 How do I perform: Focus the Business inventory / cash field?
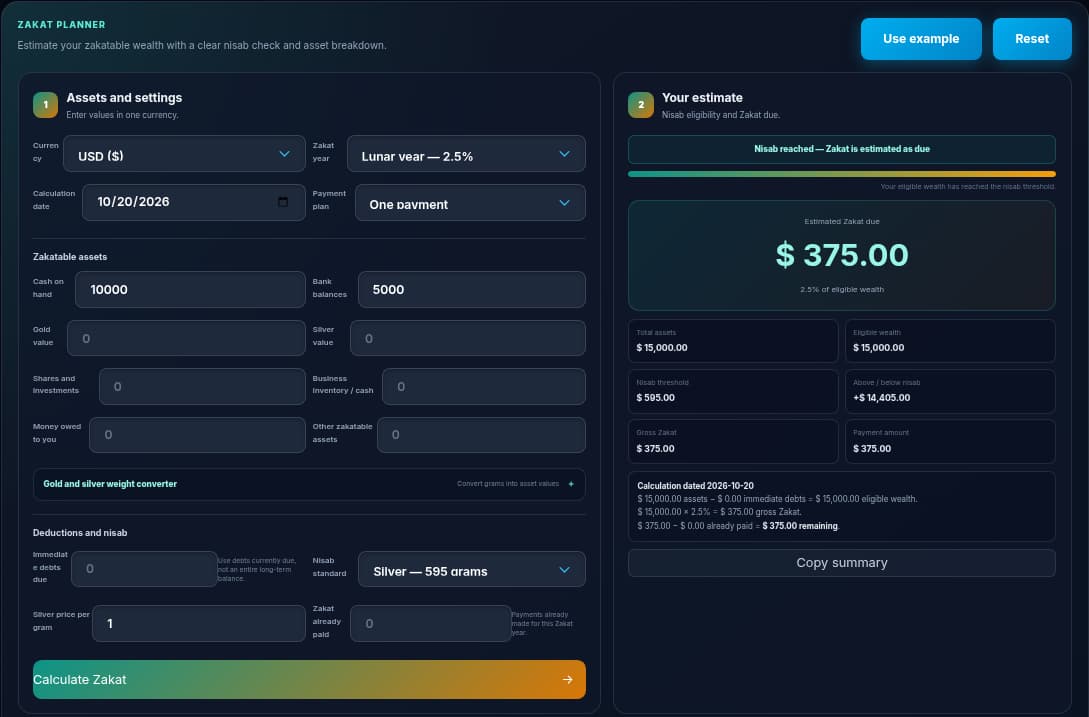[x=484, y=386]
